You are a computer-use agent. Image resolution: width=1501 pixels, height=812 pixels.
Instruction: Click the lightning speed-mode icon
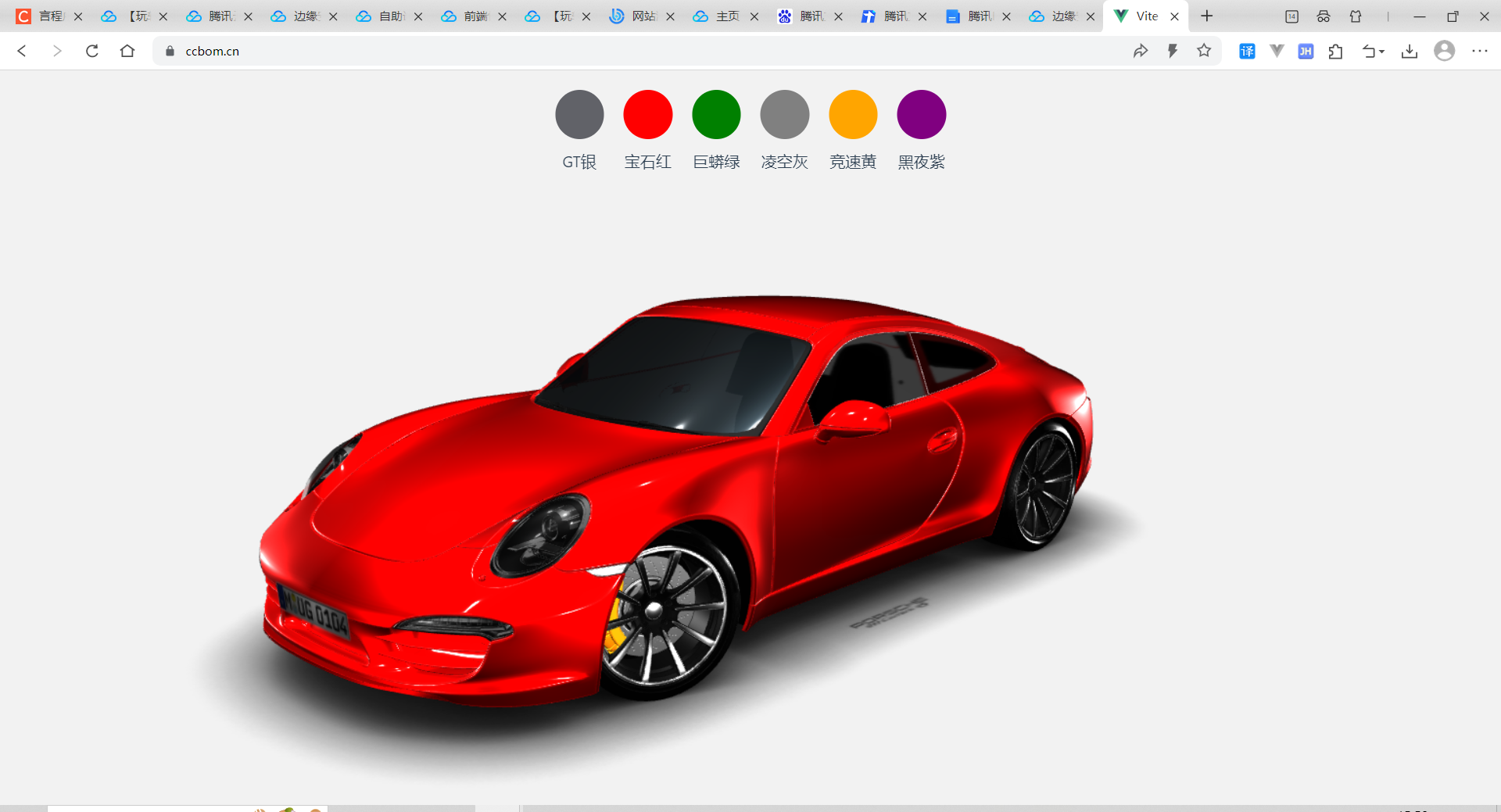pos(1173,51)
